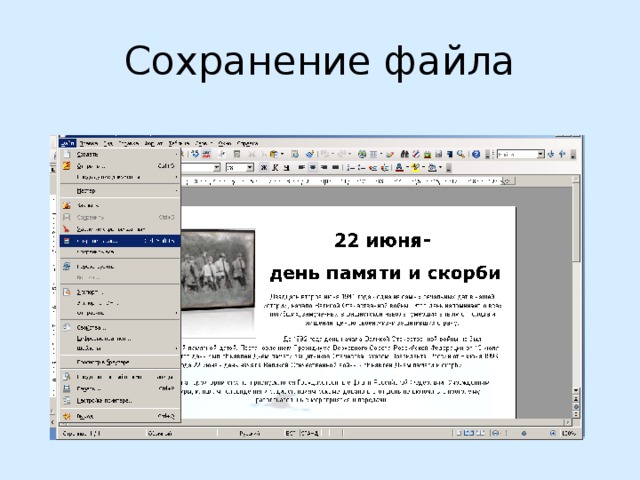Click the Underline (Ч) formatting icon

tap(287, 168)
